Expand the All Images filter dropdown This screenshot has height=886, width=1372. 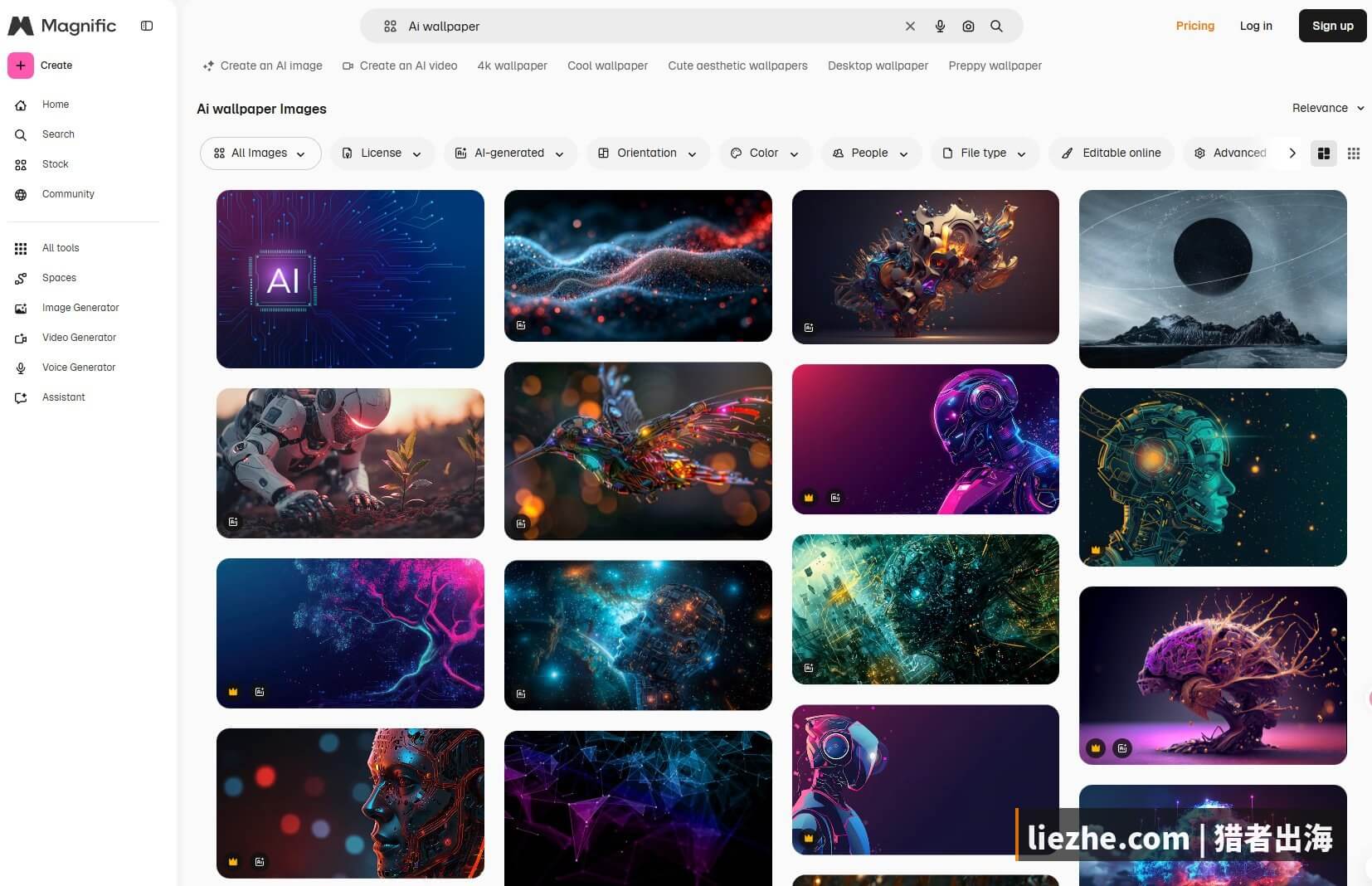[260, 153]
